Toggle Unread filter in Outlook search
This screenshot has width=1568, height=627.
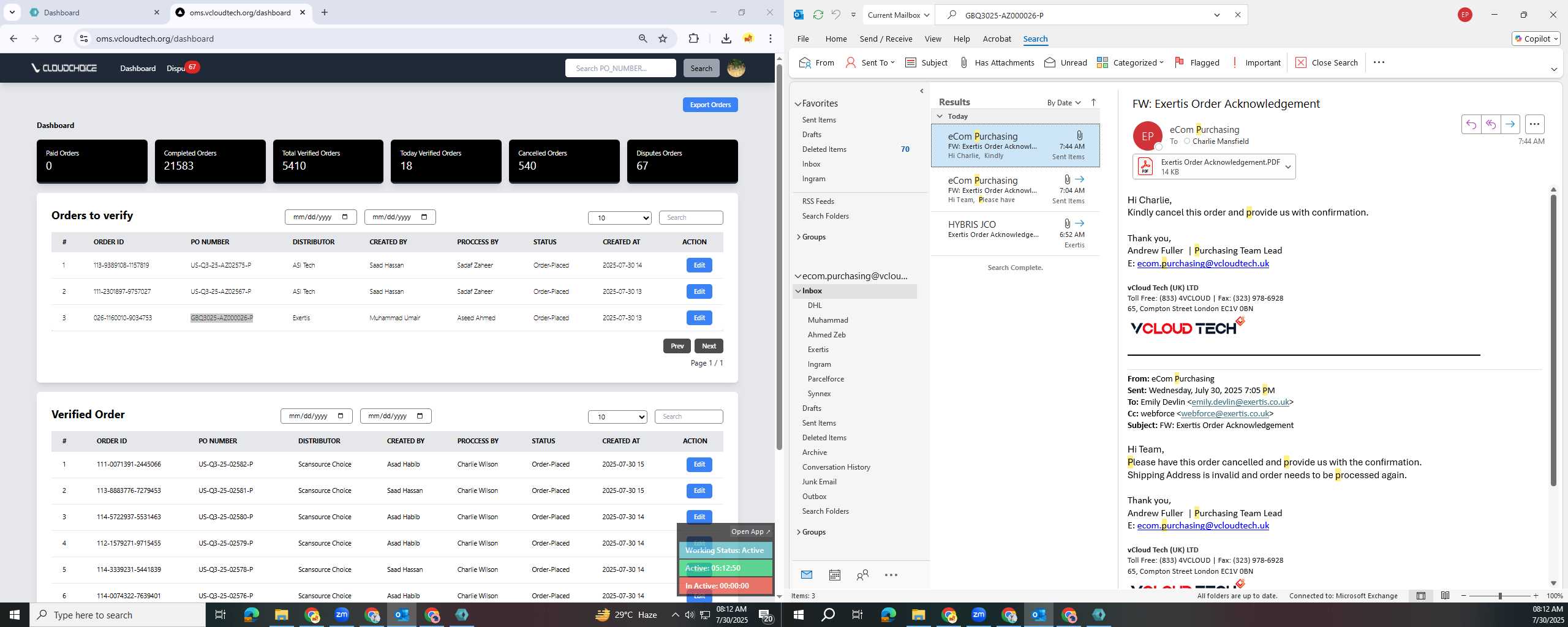(x=1066, y=62)
